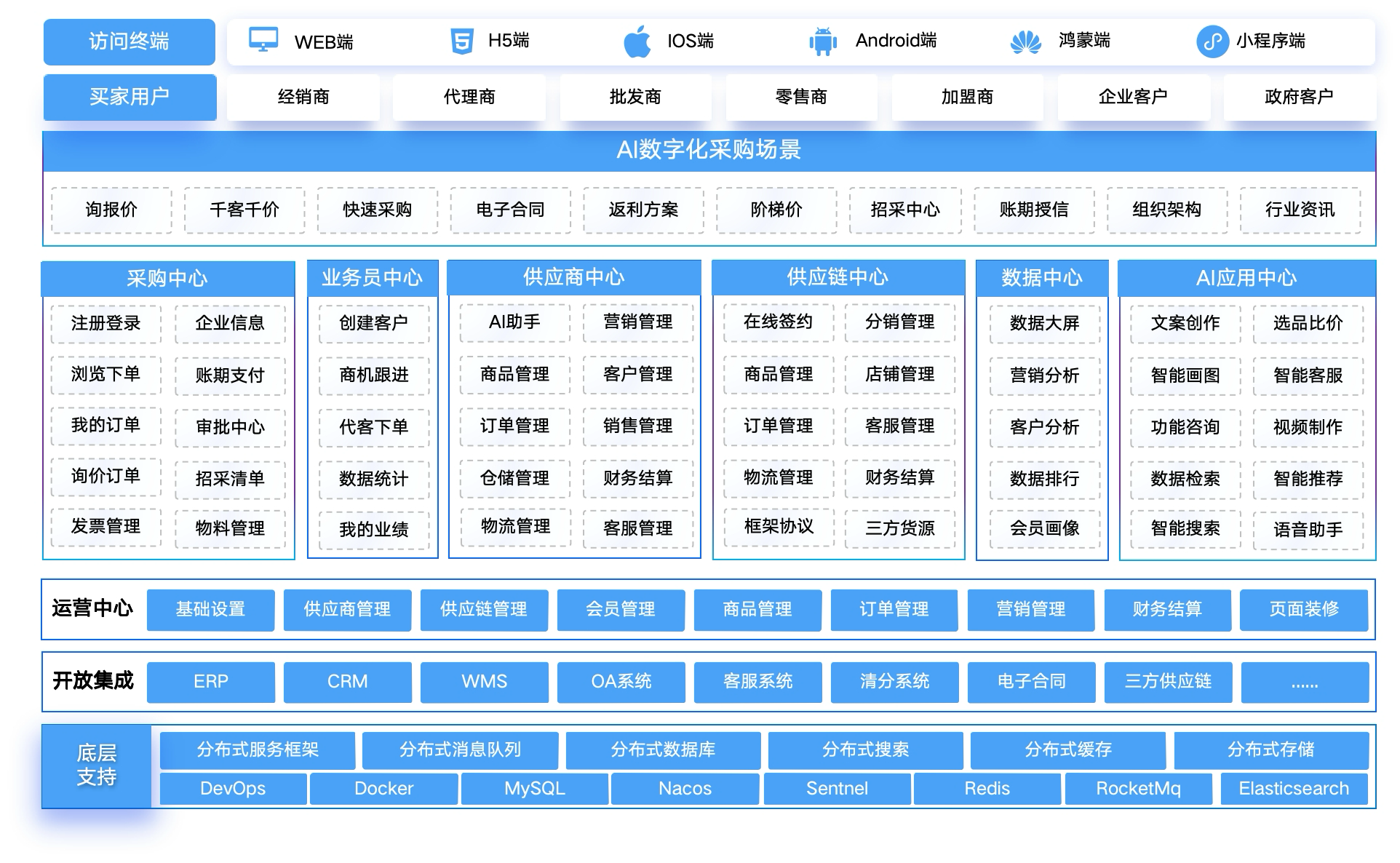Image resolution: width=1400 pixels, height=863 pixels.
Task: Click the ERP integration button
Action: pos(211,682)
